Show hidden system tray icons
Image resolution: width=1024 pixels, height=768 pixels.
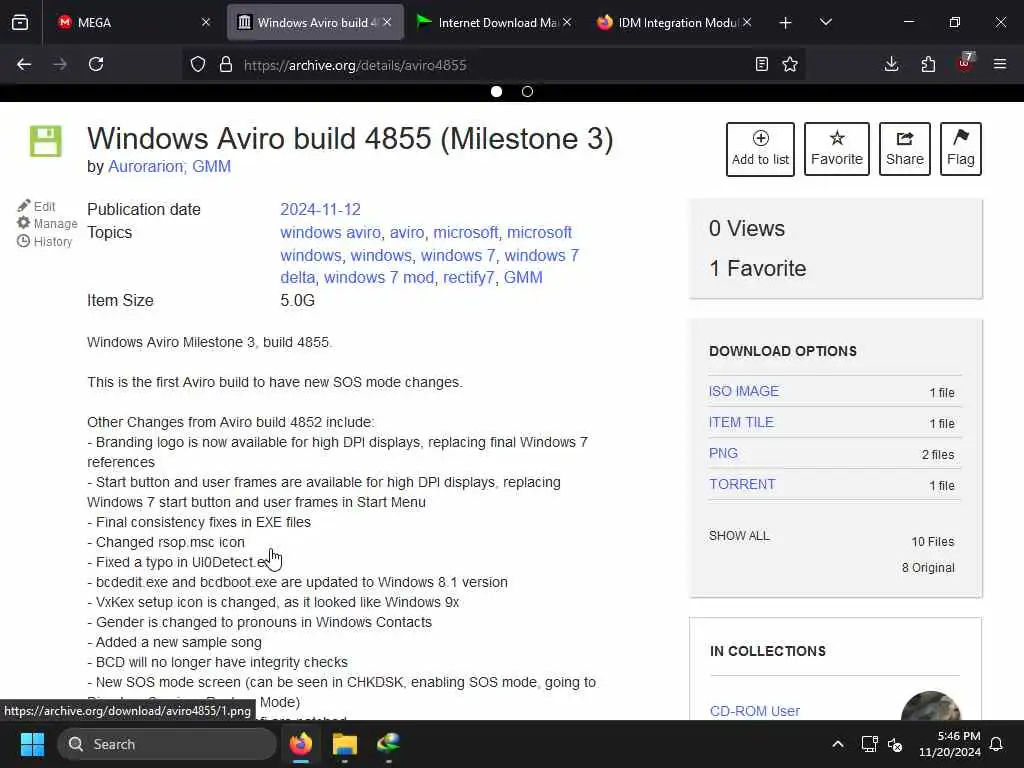click(838, 744)
